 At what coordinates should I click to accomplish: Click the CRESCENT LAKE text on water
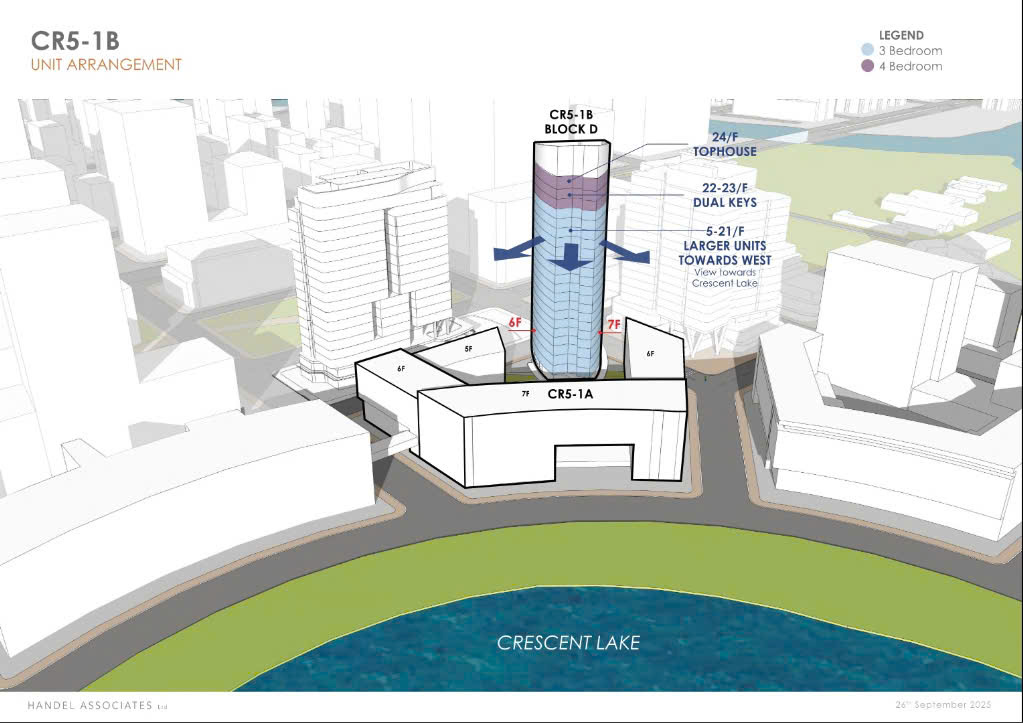coord(568,643)
